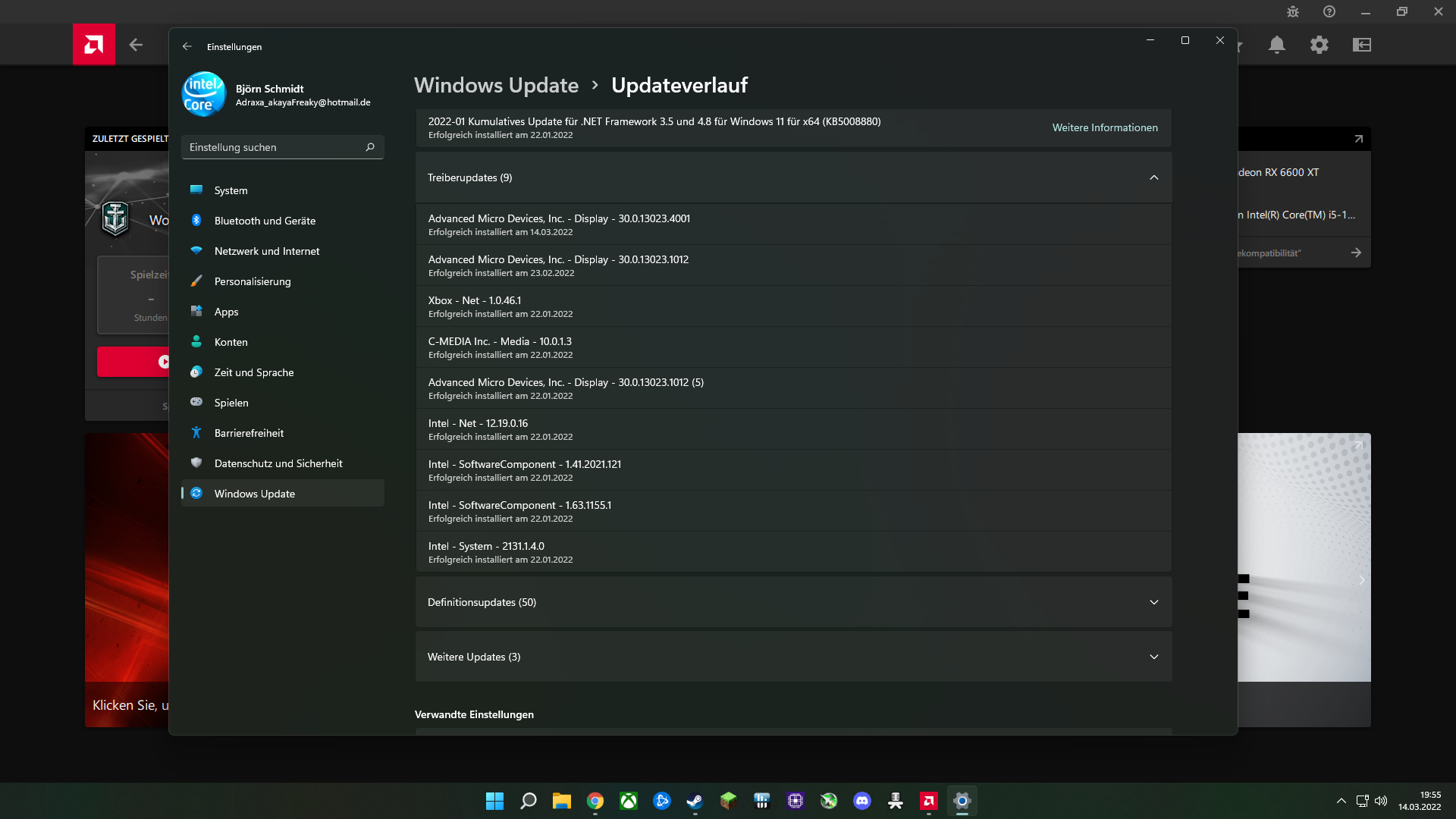Image resolution: width=1456 pixels, height=819 pixels.
Task: Click the AMD logo home icon
Action: coord(94,45)
